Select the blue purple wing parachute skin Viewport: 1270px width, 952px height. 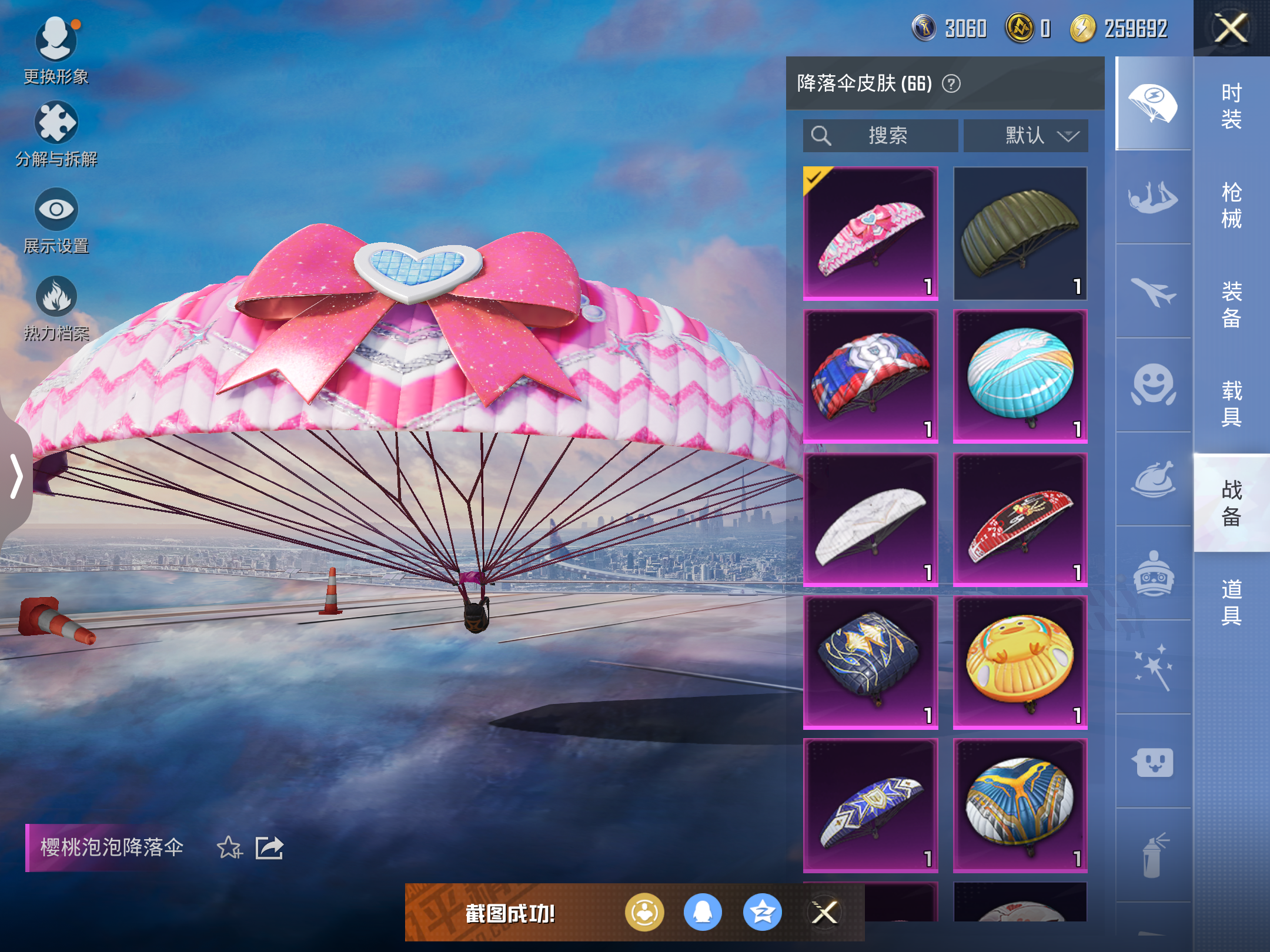870,805
